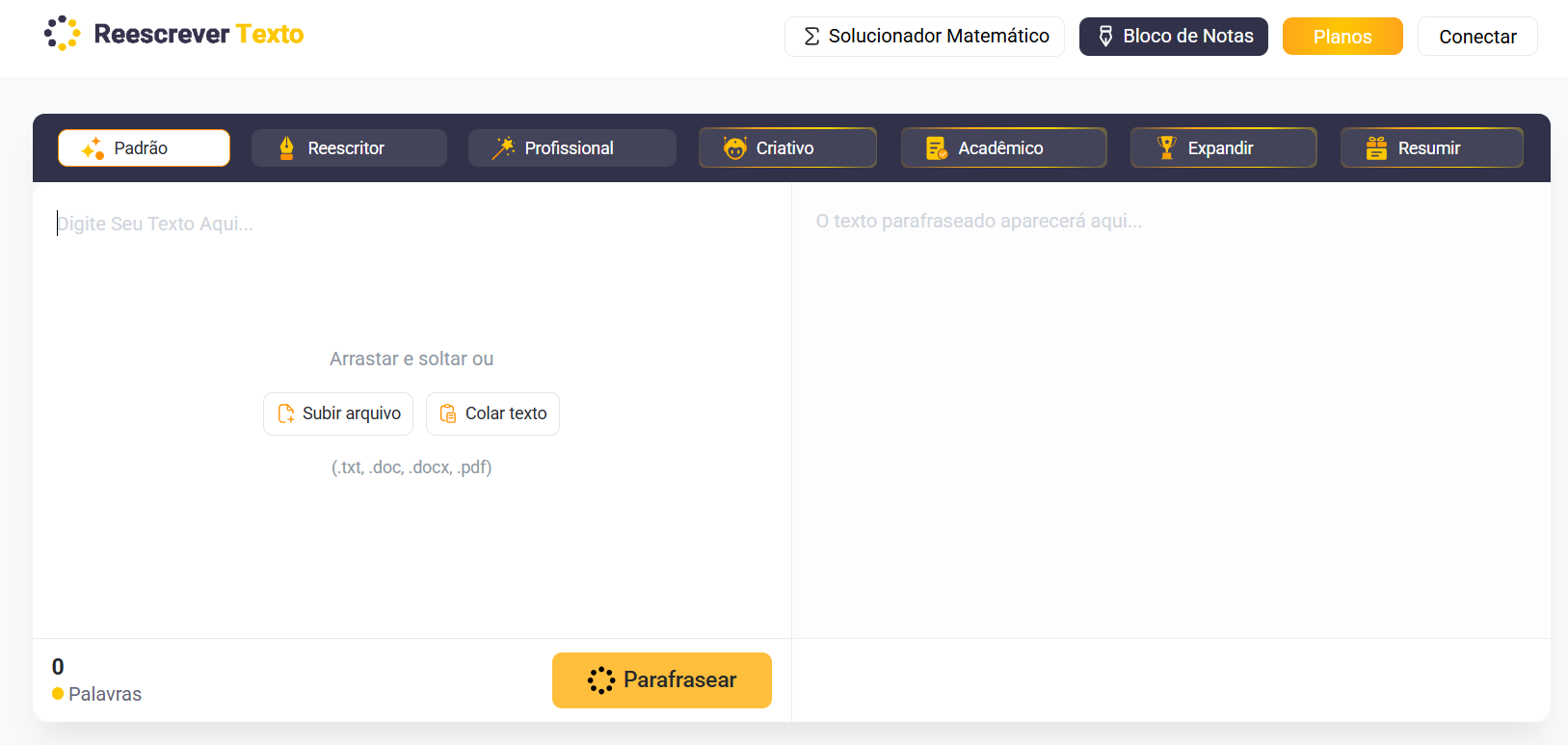
Task: Select the Acadêmico mode tab
Action: click(x=1003, y=147)
